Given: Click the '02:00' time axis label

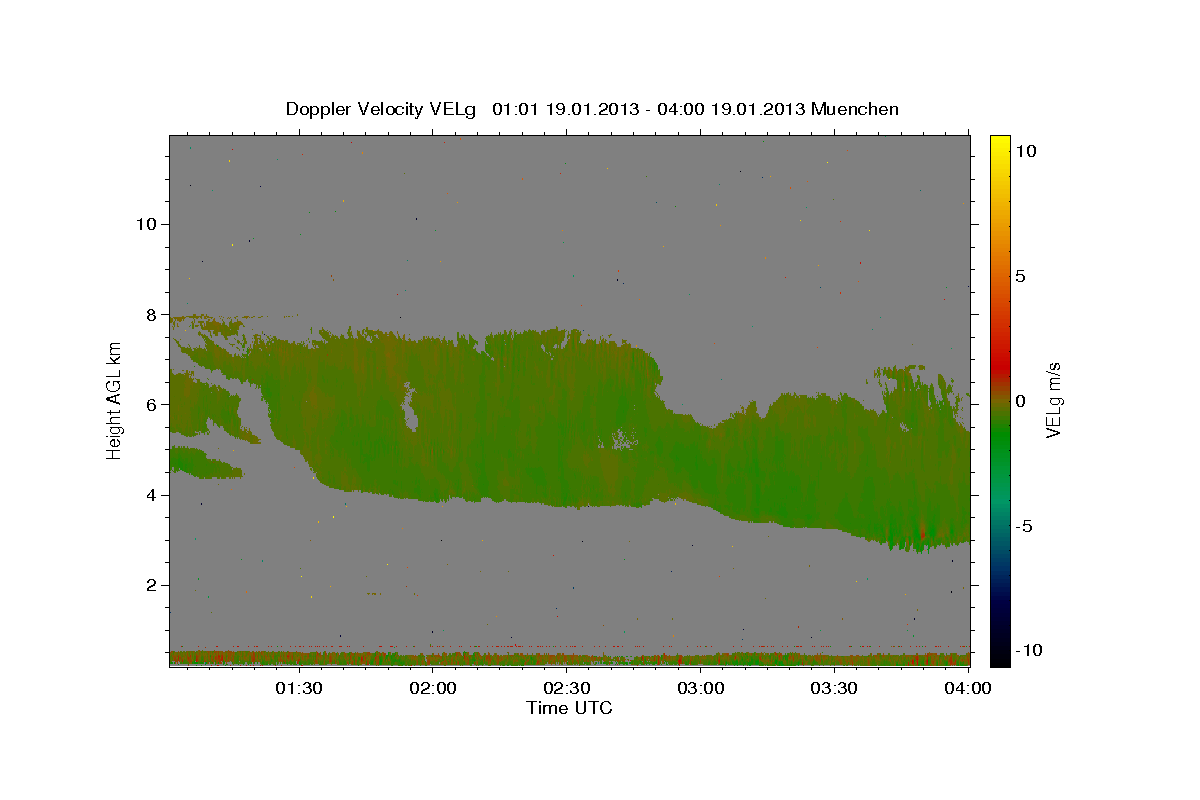Looking at the screenshot, I should [433, 688].
